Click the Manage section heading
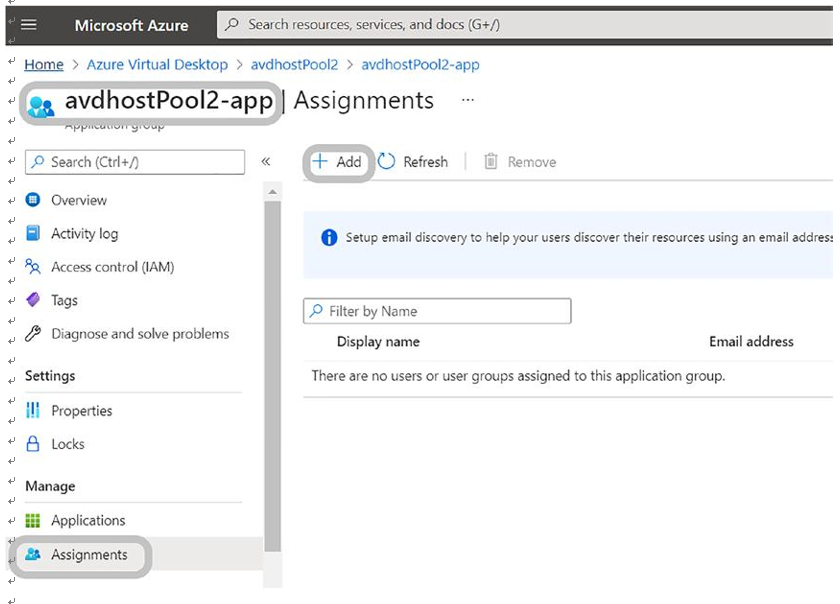This screenshot has width=840, height=604. coord(50,487)
